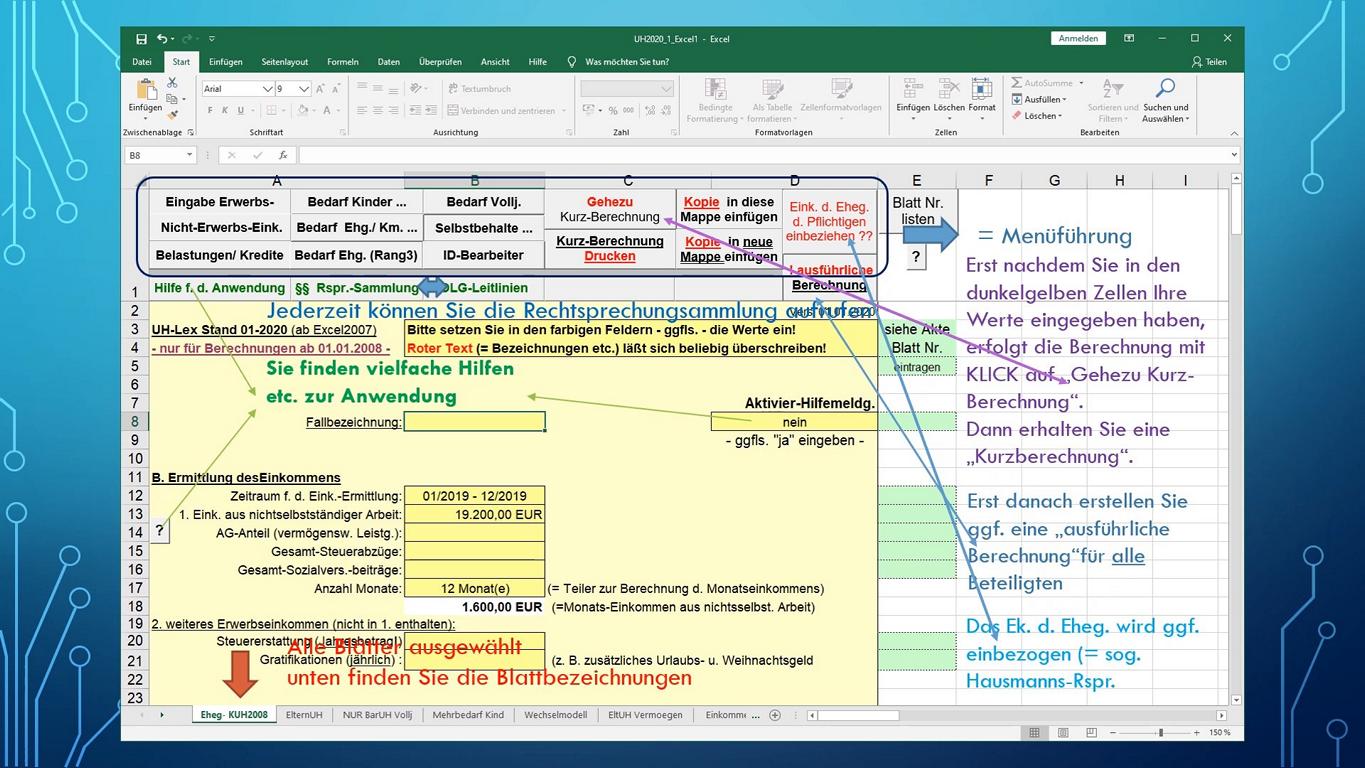Switch to the Einfügen ribbon tab
The height and width of the screenshot is (768, 1365).
click(226, 62)
